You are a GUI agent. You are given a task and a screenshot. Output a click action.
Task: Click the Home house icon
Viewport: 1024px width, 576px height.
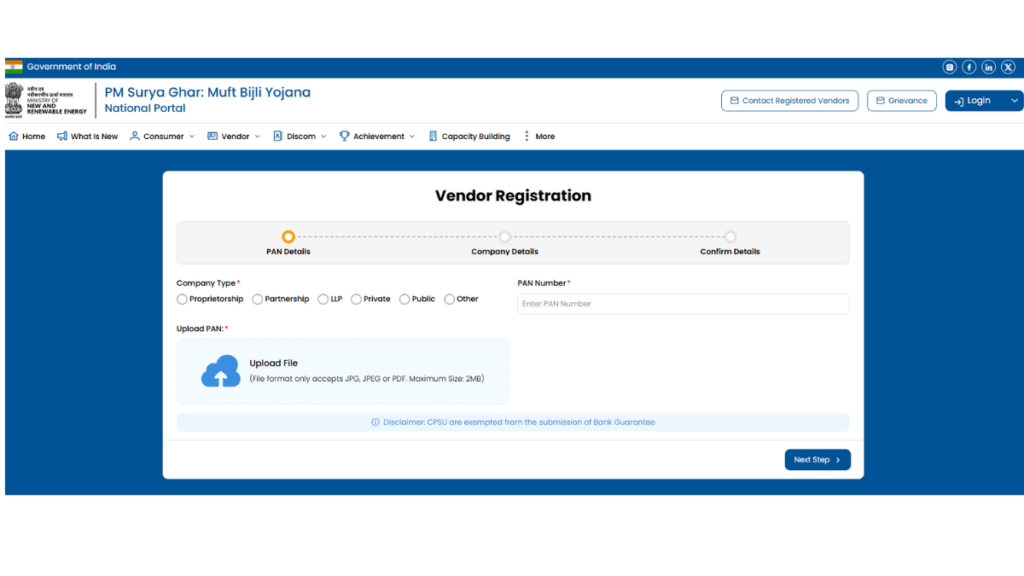(14, 136)
